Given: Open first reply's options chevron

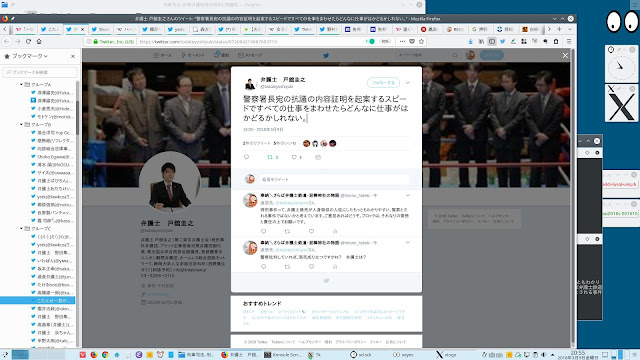Looking at the screenshot, I should 407,196.
